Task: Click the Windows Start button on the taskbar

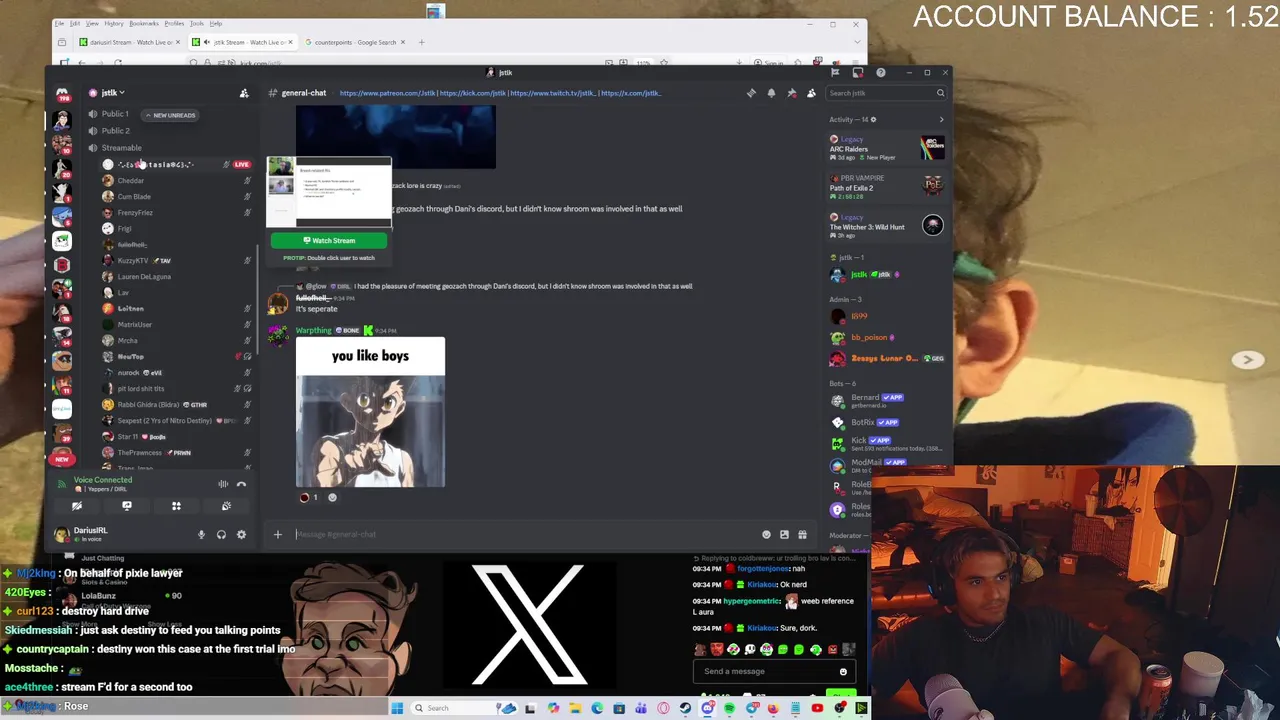Action: tap(397, 708)
